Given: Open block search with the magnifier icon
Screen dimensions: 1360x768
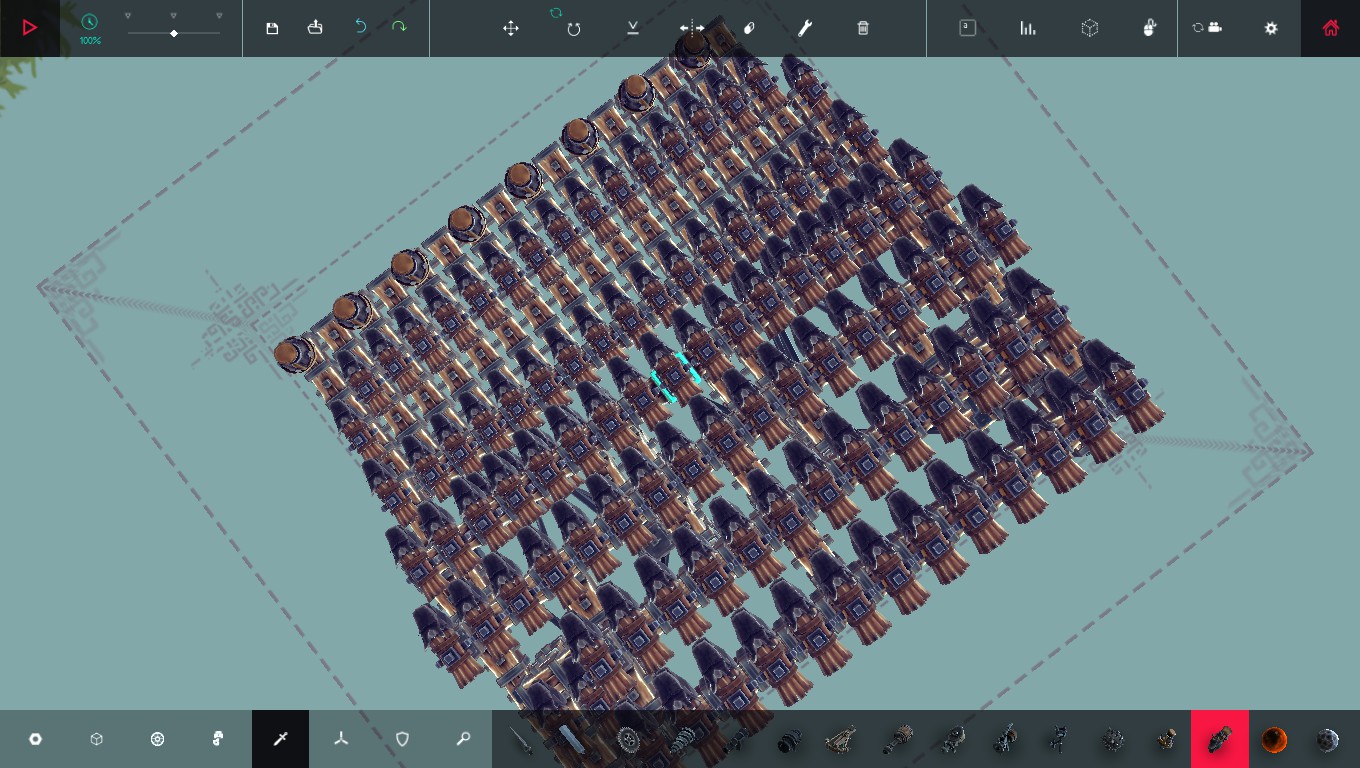Looking at the screenshot, I should [x=463, y=739].
